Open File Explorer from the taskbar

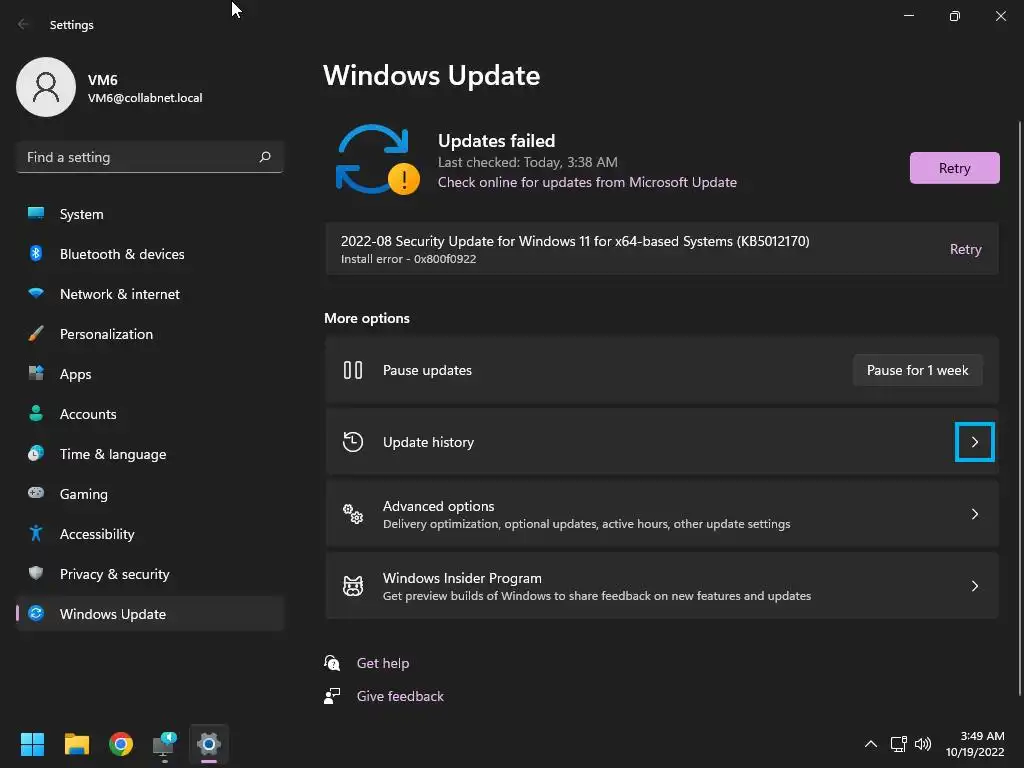pyautogui.click(x=76, y=744)
